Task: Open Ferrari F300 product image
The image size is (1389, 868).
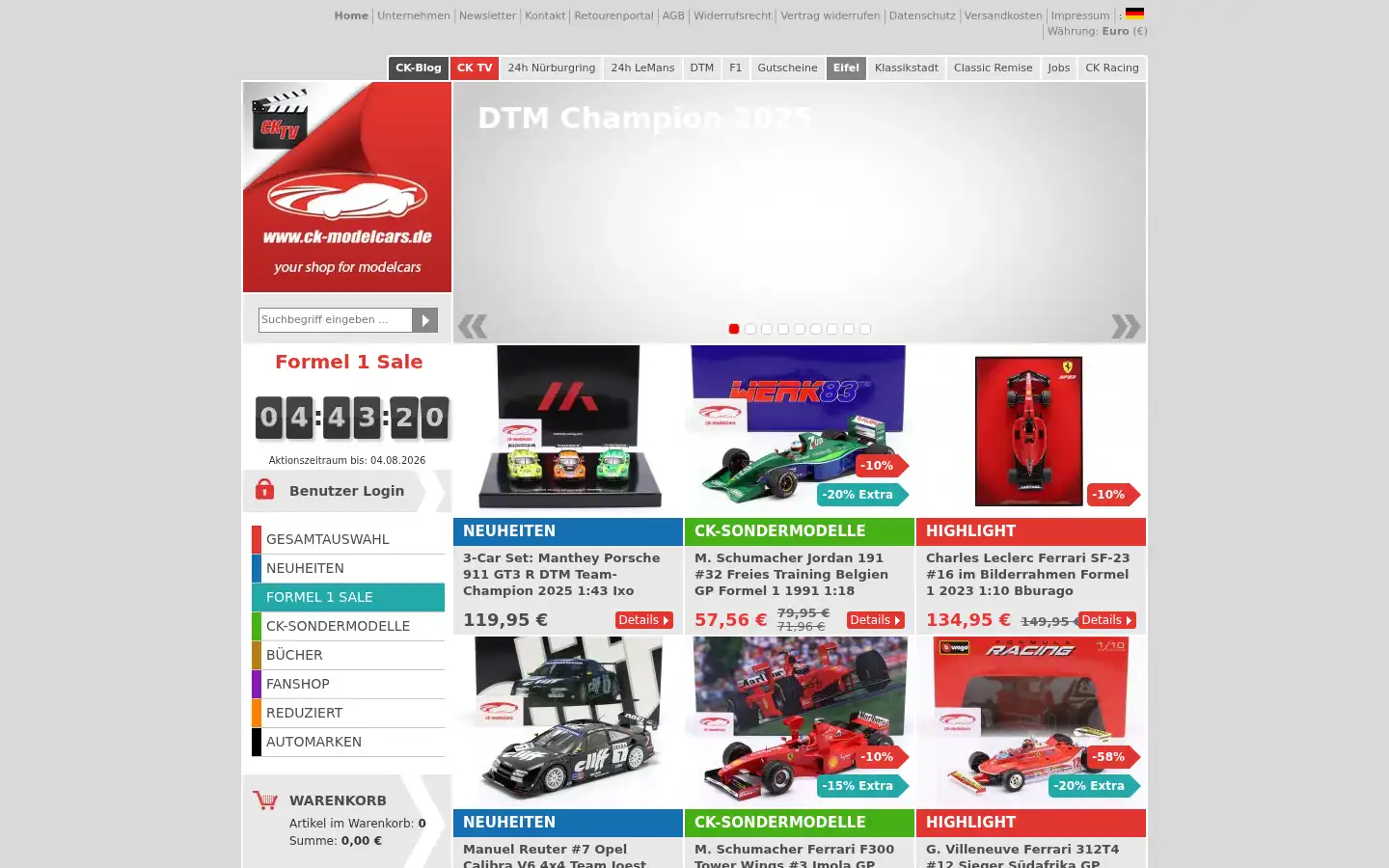Action: 800,721
